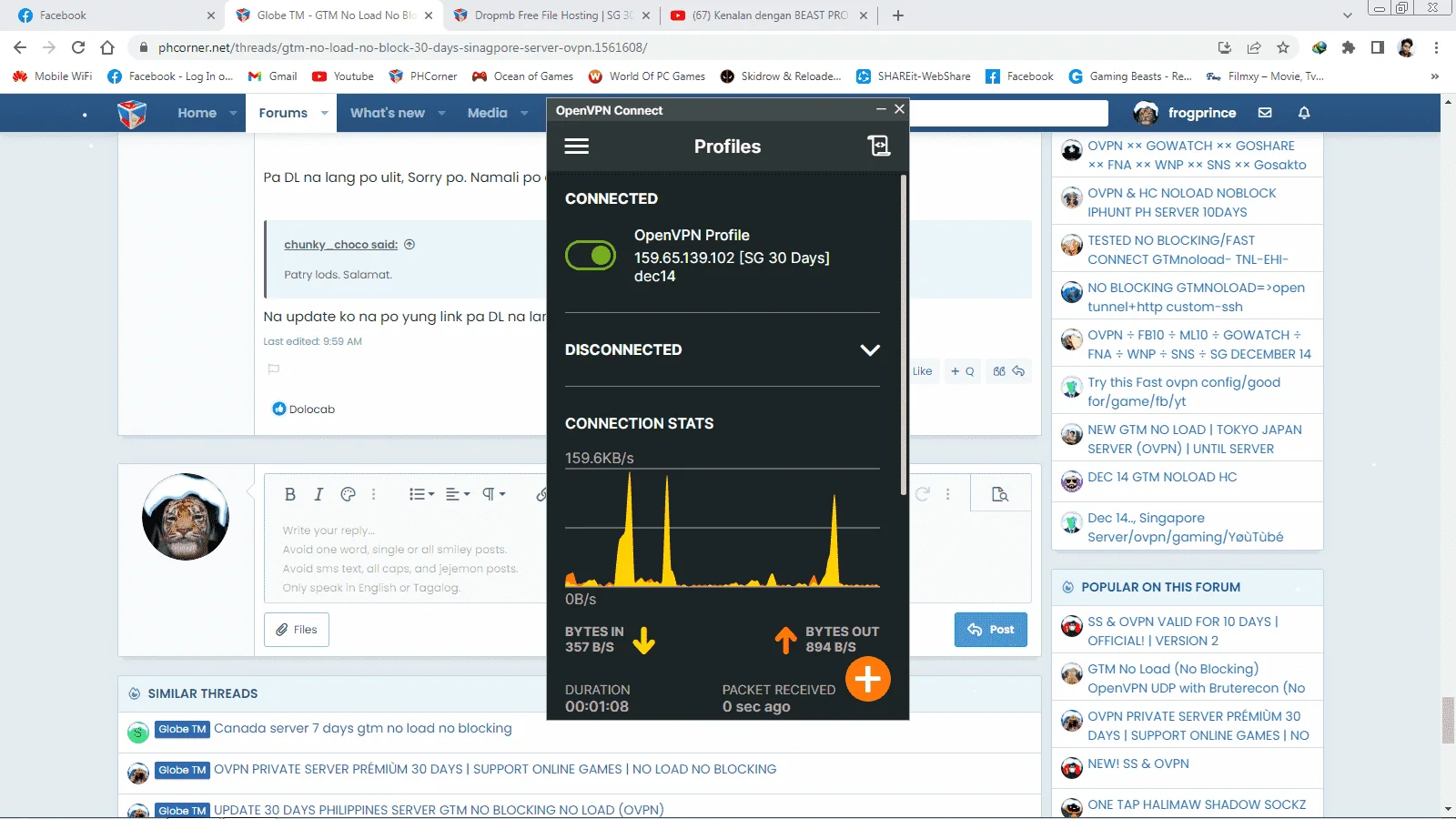
Task: Open the inbox envelope icon
Action: [1265, 113]
